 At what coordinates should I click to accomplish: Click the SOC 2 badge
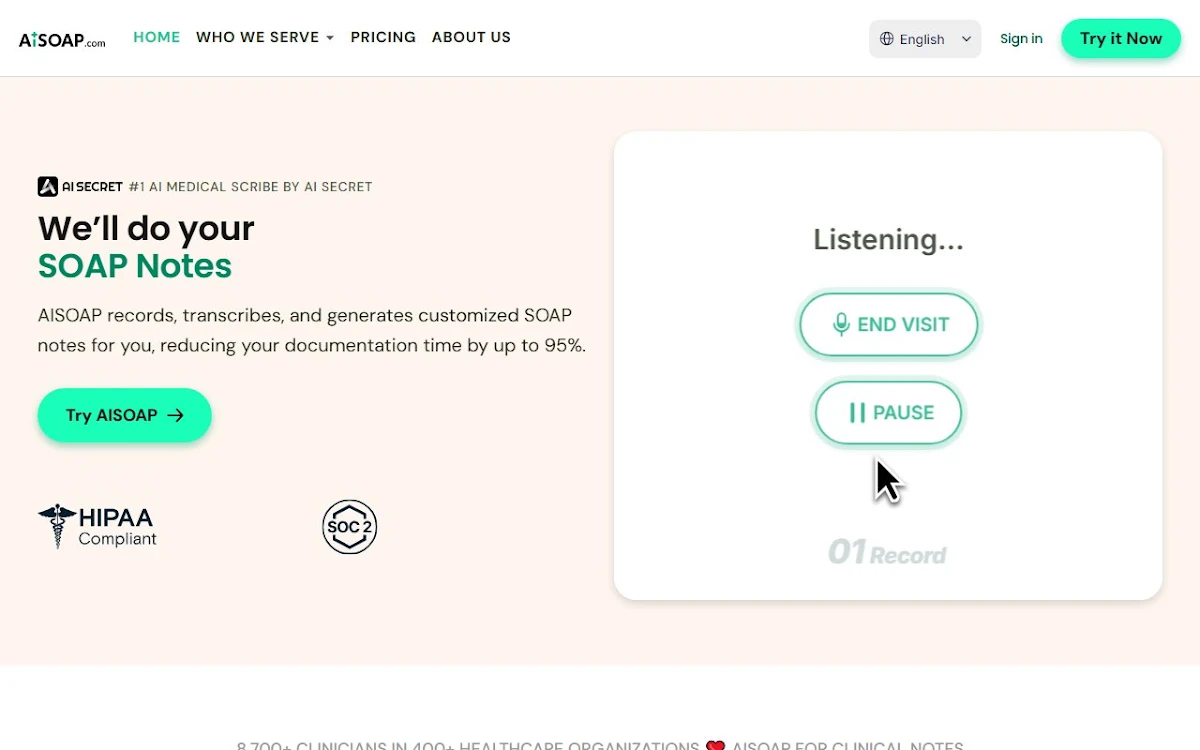pos(350,527)
